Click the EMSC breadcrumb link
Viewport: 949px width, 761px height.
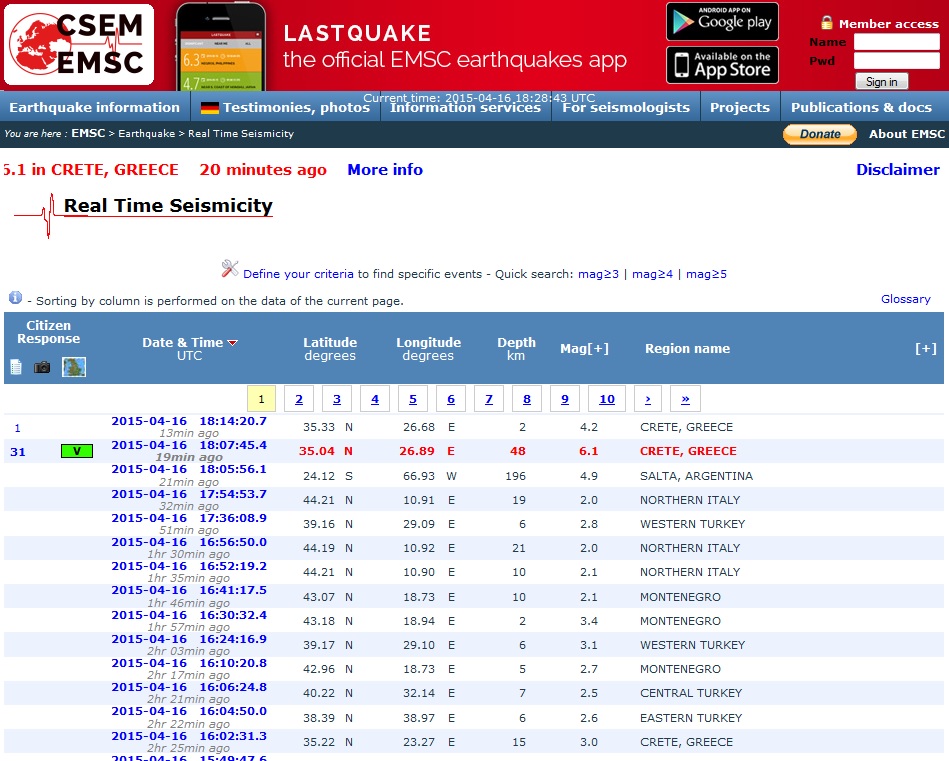pyautogui.click(x=88, y=133)
